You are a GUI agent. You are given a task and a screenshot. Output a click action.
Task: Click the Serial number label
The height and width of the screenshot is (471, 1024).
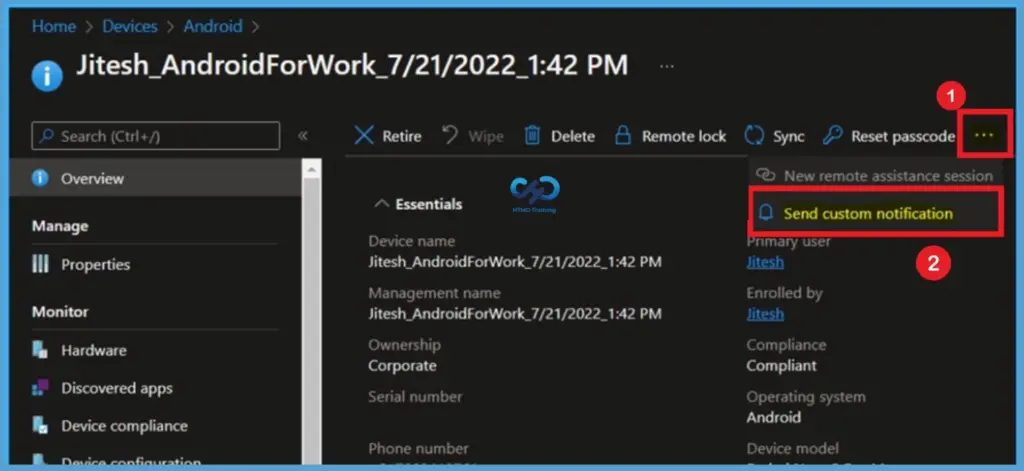tap(415, 397)
